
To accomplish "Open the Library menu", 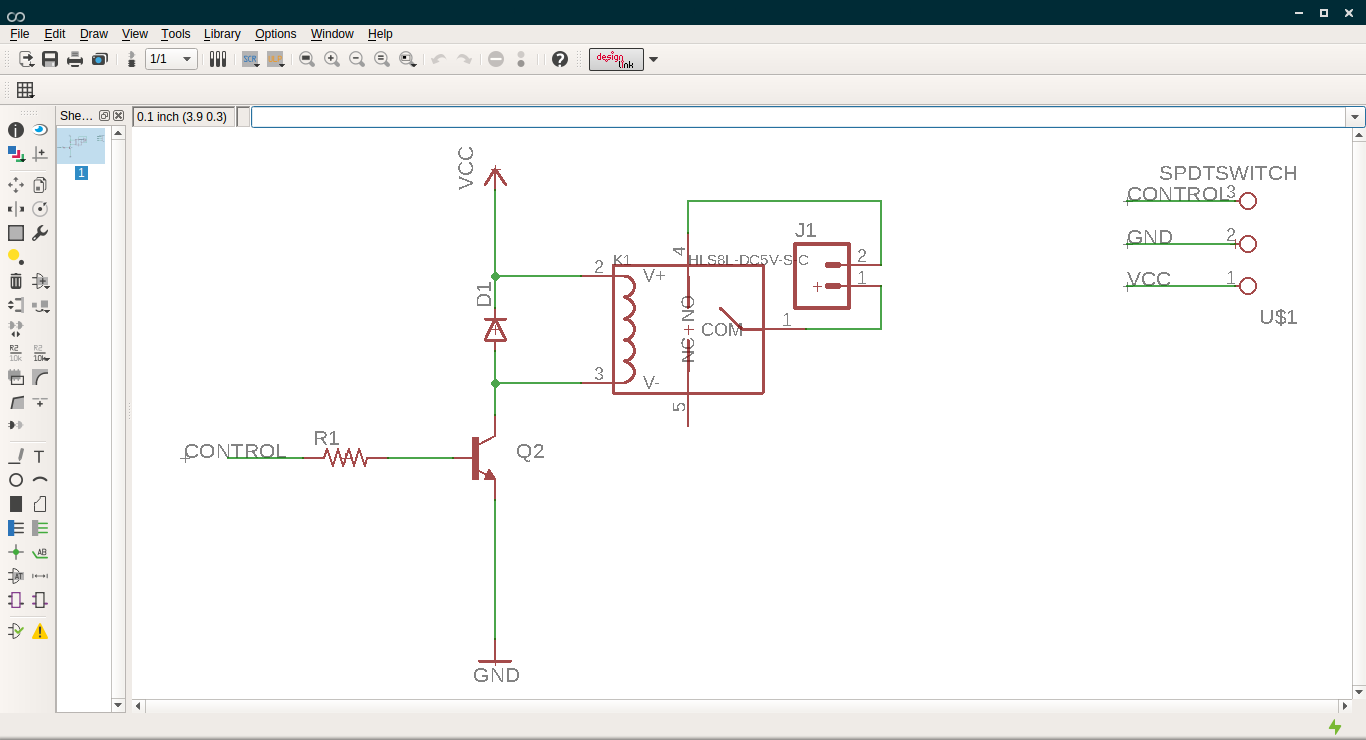I will (222, 33).
